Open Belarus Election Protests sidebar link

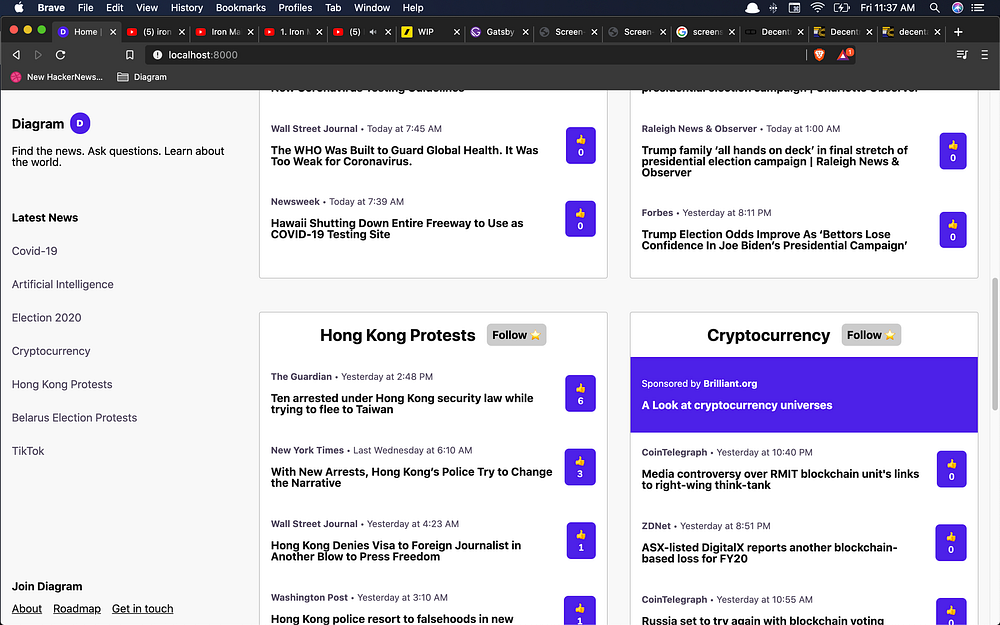(75, 417)
